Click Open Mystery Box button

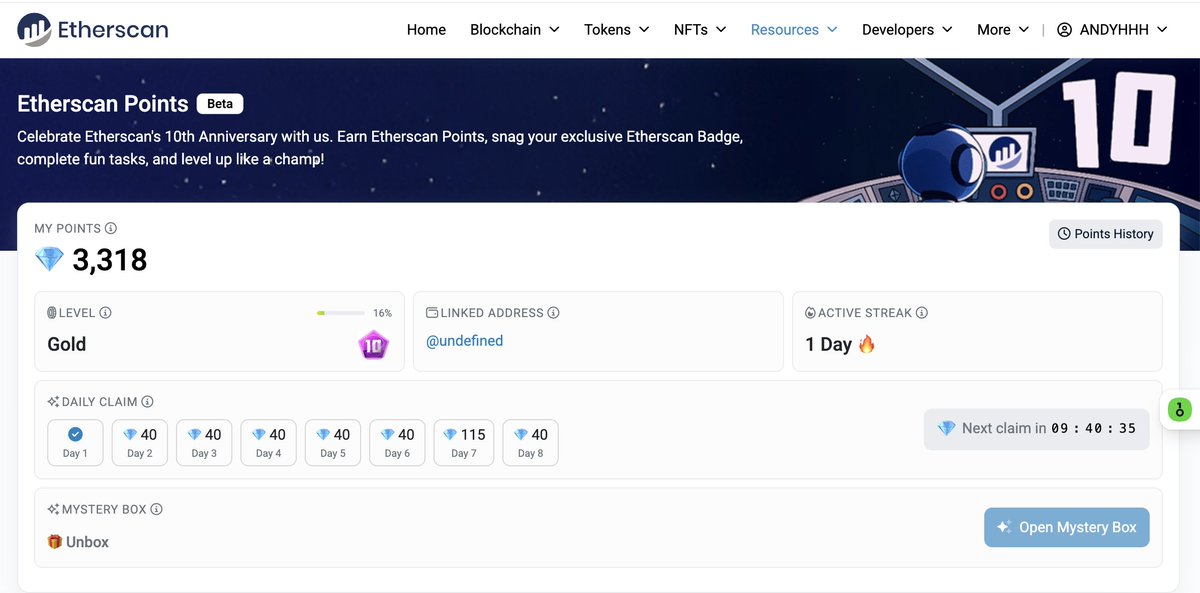[x=1067, y=527]
